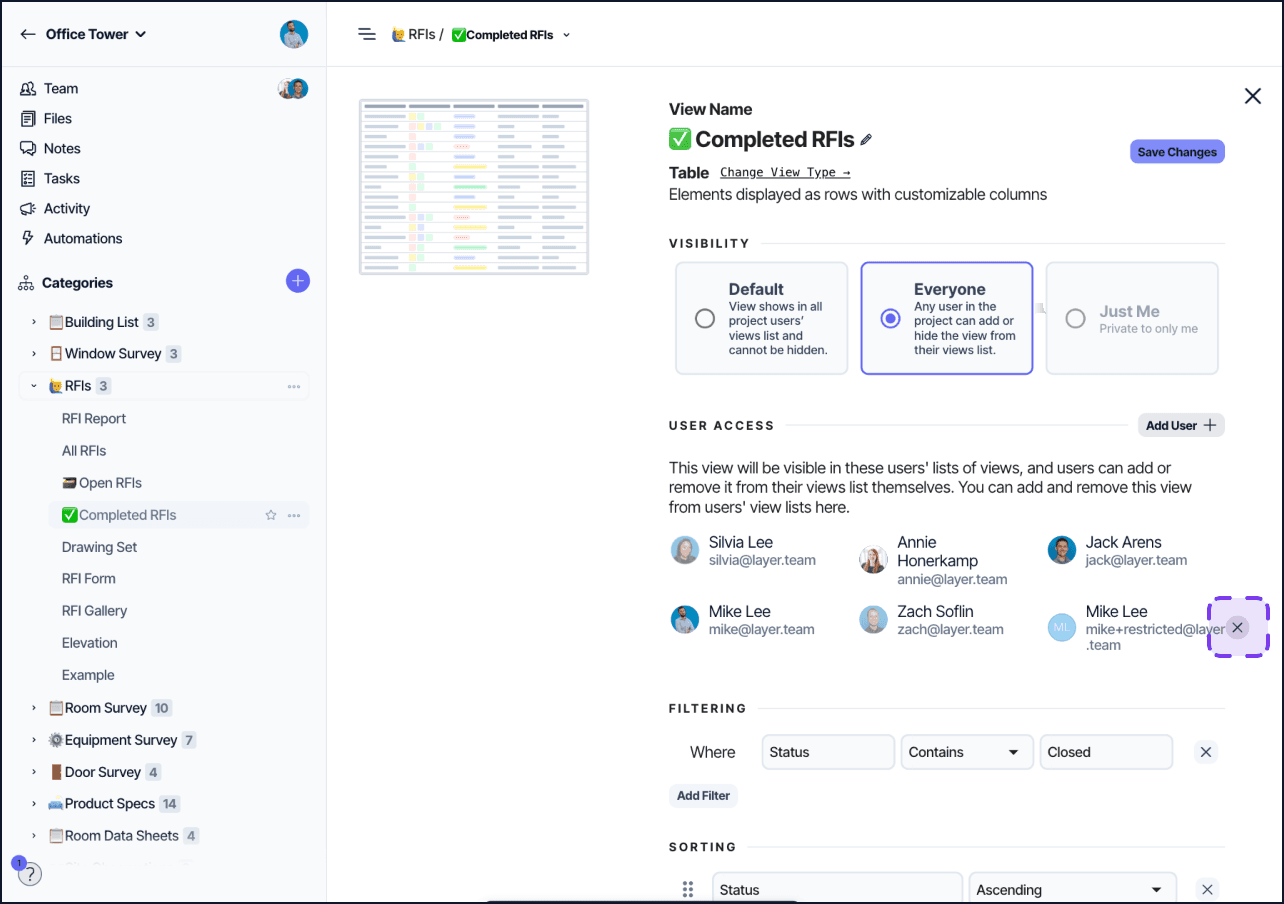The image size is (1284, 904).
Task: Click RFIs in the breadcrumb
Action: pyautogui.click(x=413, y=34)
